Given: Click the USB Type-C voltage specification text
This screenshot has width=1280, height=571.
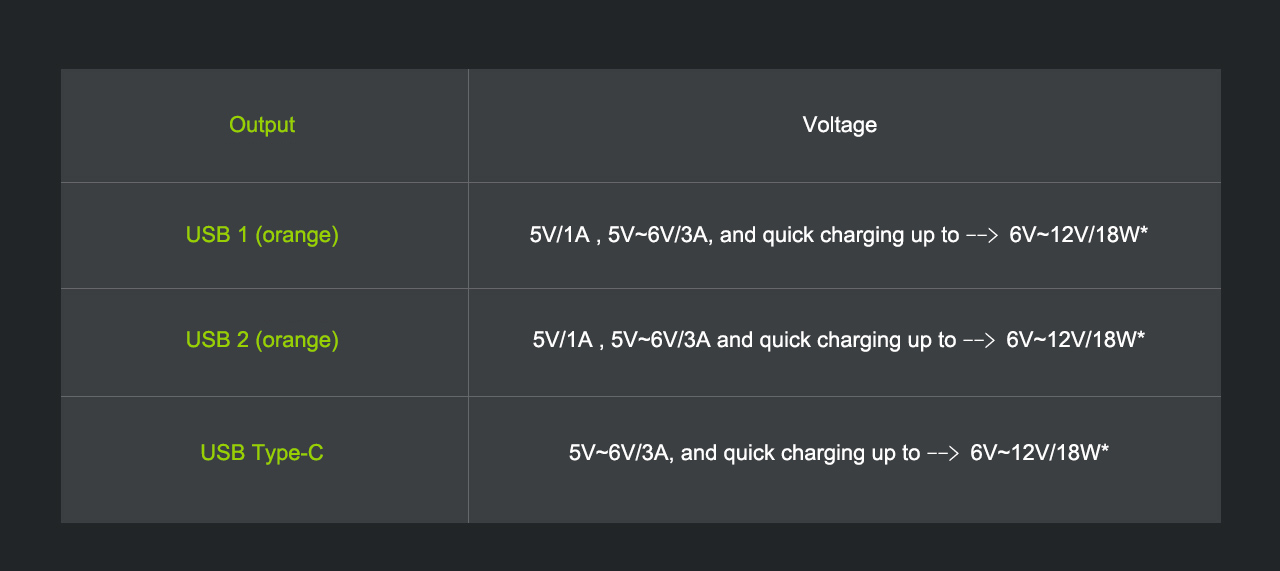Looking at the screenshot, I should (x=839, y=453).
